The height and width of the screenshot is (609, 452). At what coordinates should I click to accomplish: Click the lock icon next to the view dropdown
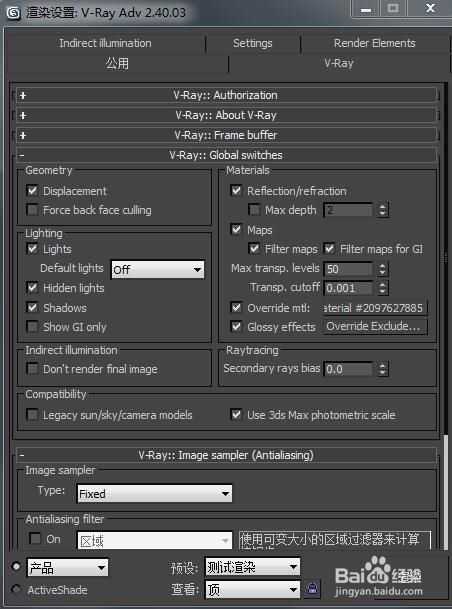313,589
